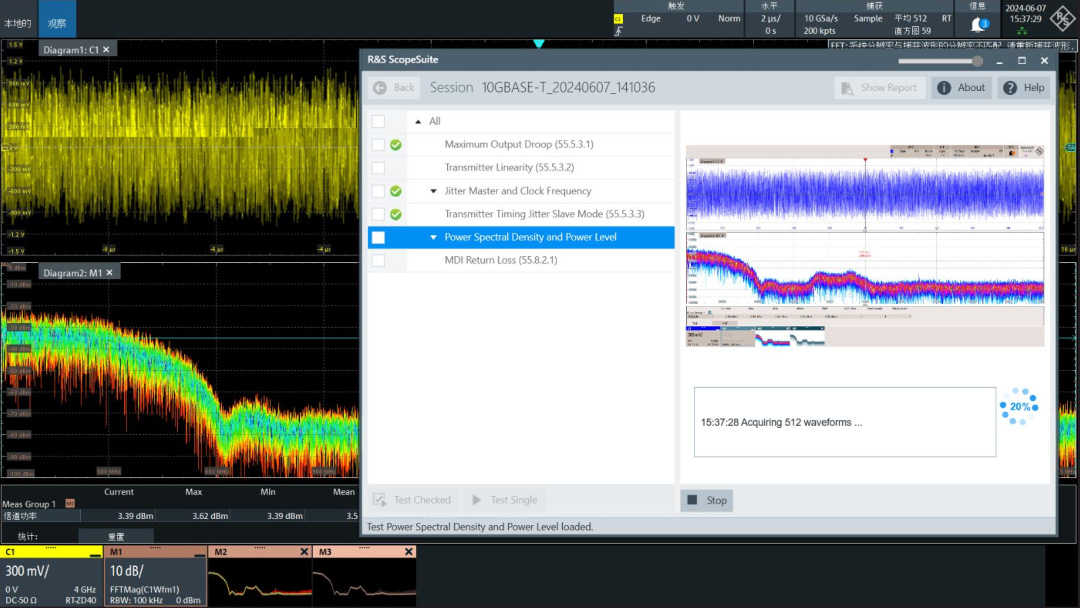Toggle the All tests checkbox
This screenshot has width=1080, height=608.
[378, 121]
